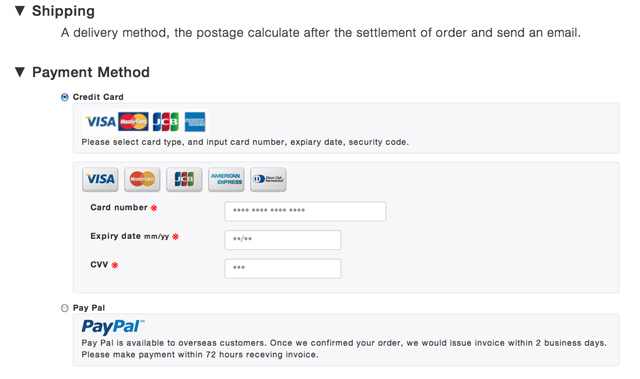Image resolution: width=640 pixels, height=379 pixels.
Task: Click the PayPal logo
Action: pyautogui.click(x=113, y=327)
